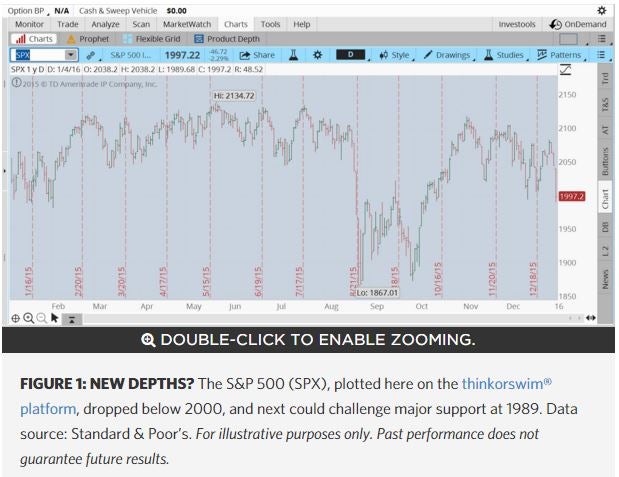Viewport: 619px width, 477px height.
Task: Open the Trd sidebar panel
Action: coord(604,79)
